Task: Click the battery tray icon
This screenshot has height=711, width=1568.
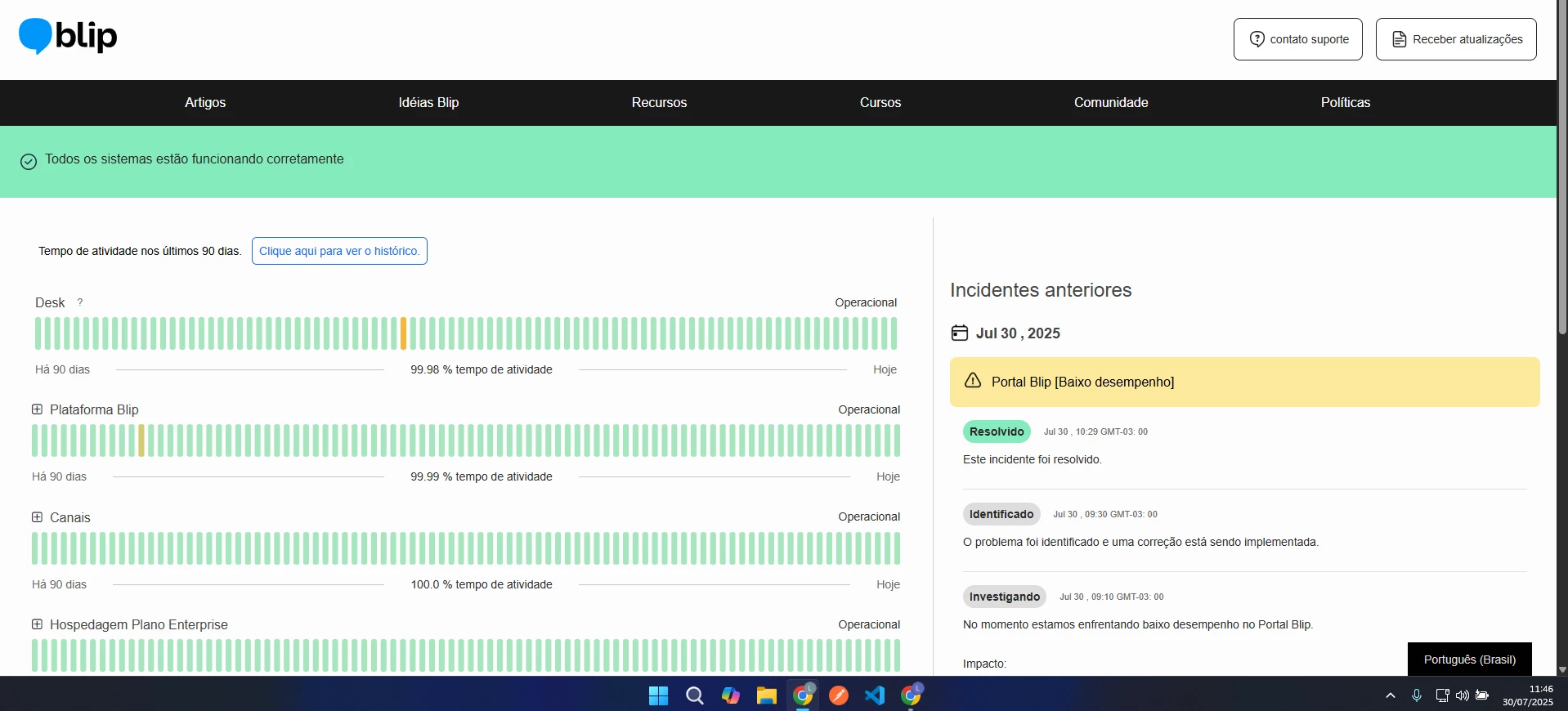Action: point(1482,695)
